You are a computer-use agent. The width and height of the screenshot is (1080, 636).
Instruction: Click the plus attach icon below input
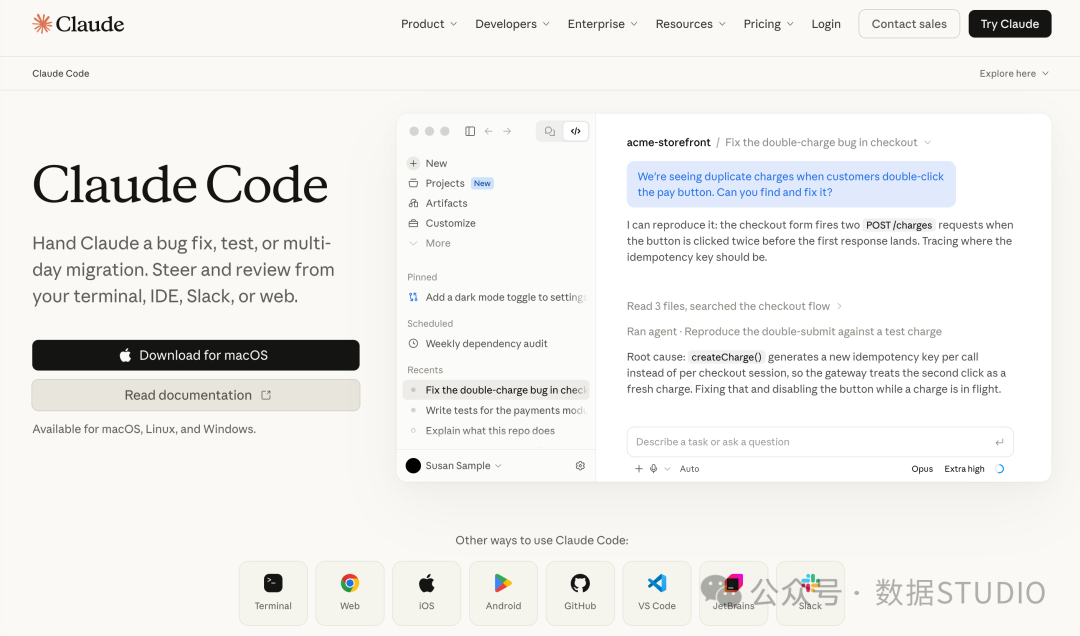[x=638, y=469]
